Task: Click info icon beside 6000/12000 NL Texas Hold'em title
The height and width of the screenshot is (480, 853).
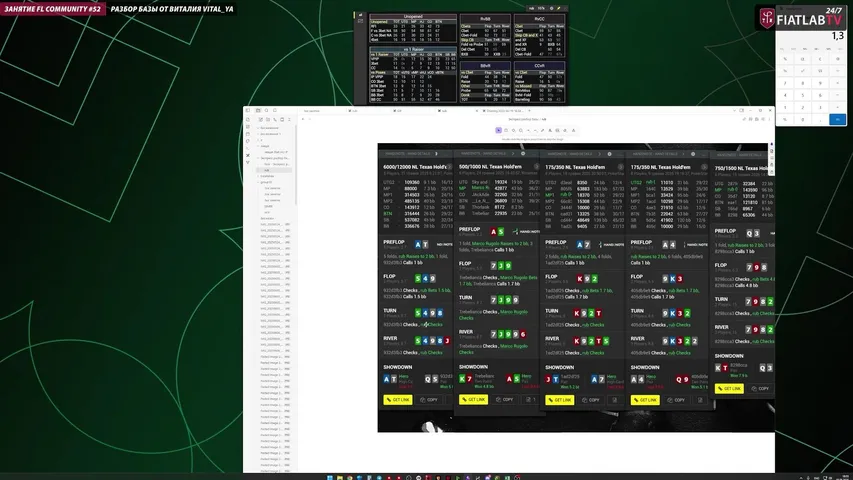Action: [449, 167]
